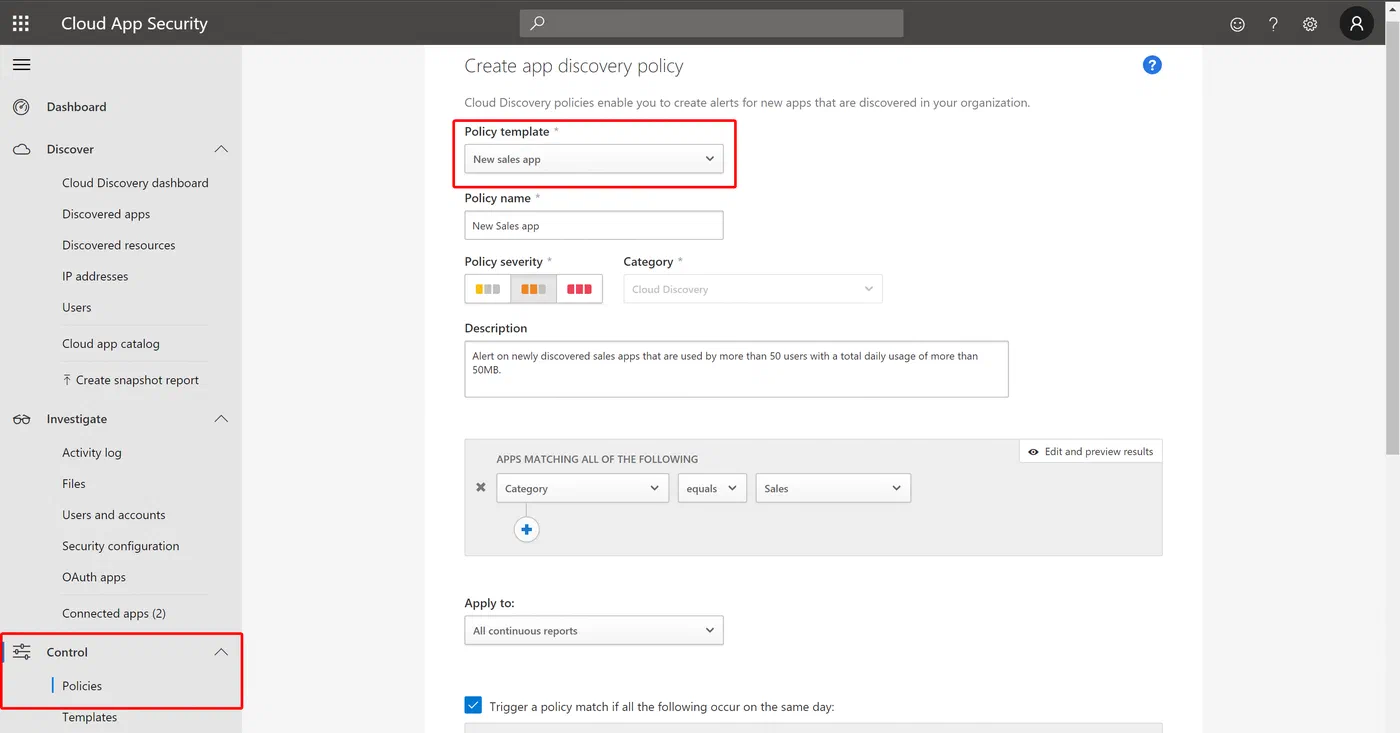Toggle trigger policy match checkbox
1400x733 pixels.
point(473,706)
